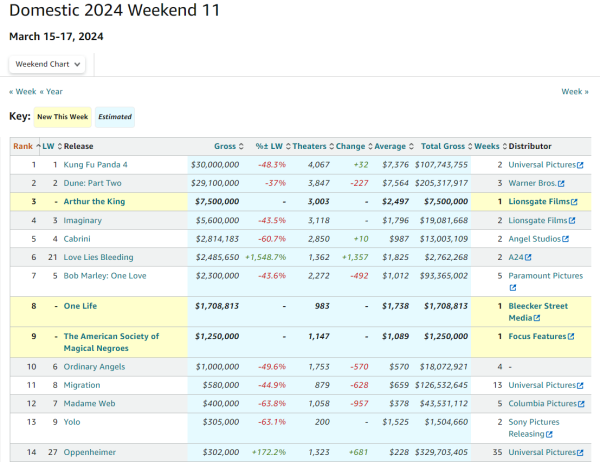Open the Cabrini release link

[x=77, y=238]
